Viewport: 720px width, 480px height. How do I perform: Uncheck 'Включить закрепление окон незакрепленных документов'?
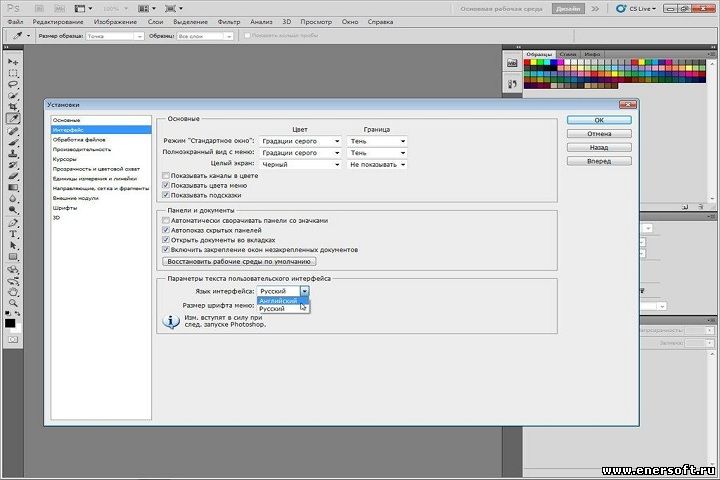click(x=166, y=249)
